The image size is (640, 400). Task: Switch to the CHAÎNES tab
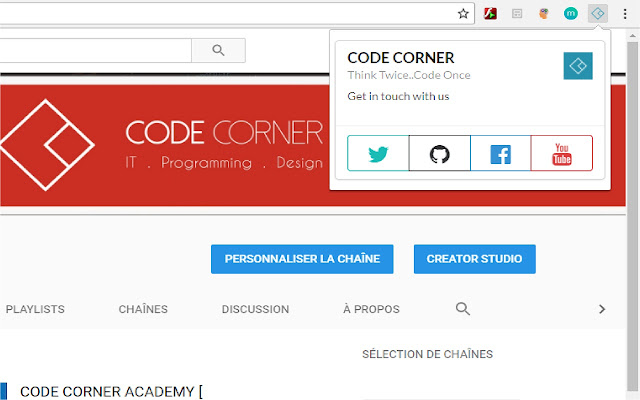click(x=143, y=309)
